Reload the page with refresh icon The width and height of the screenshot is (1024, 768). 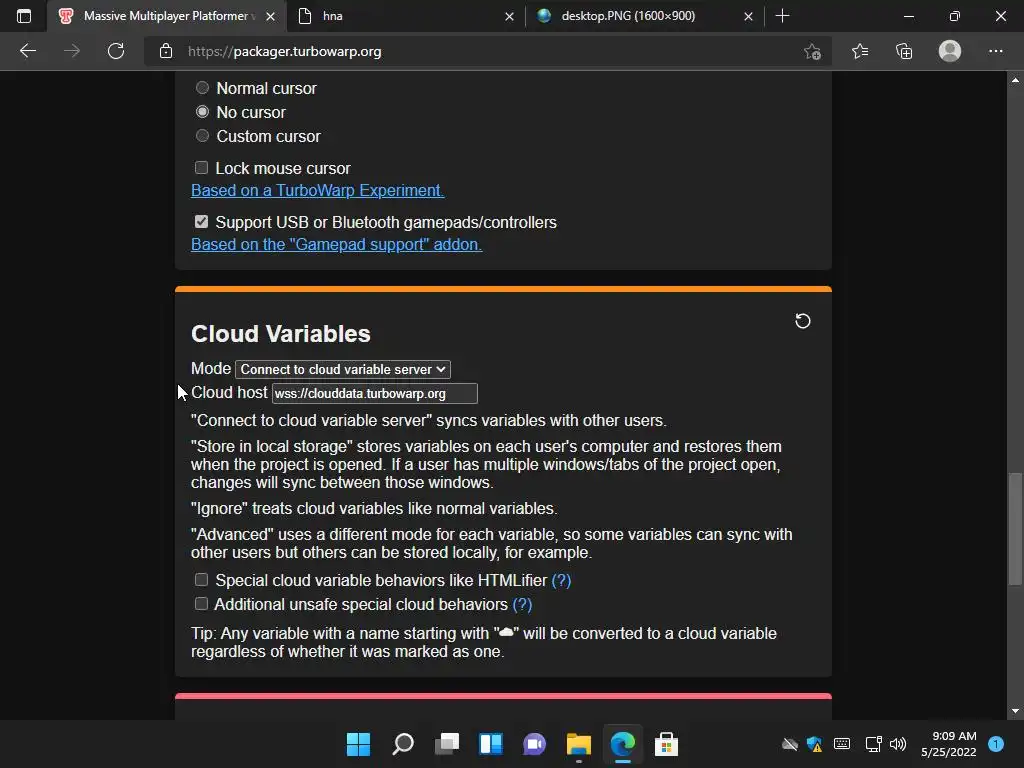(x=116, y=51)
